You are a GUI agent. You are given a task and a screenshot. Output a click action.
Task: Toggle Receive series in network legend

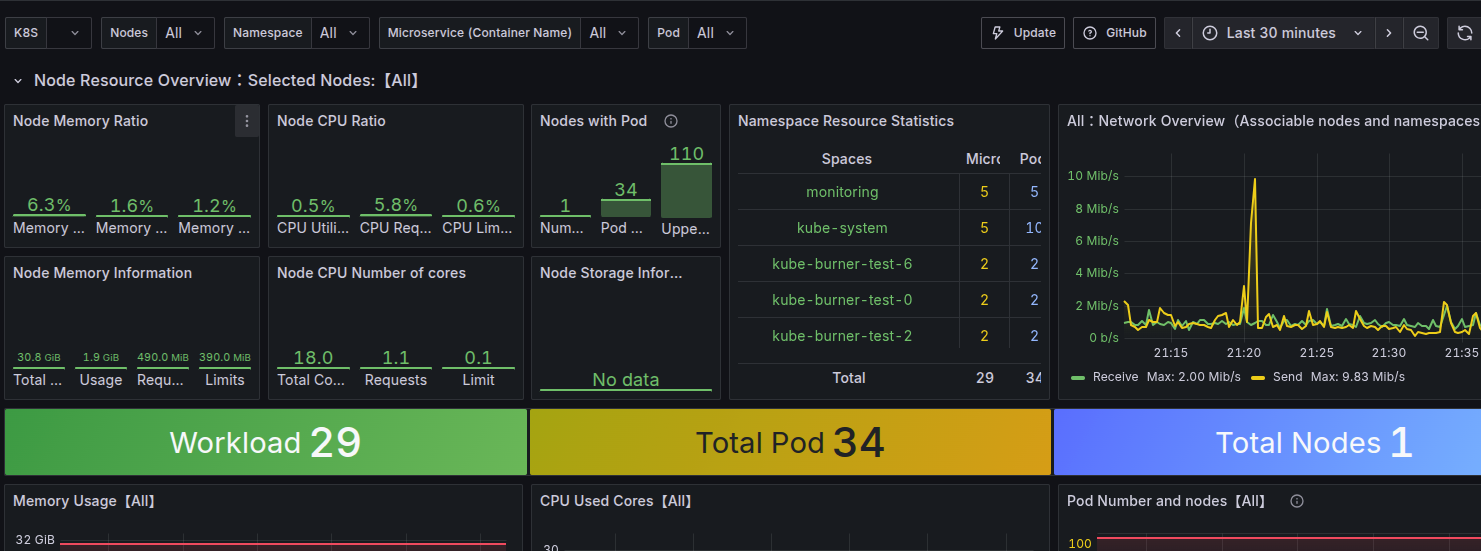(1115, 377)
